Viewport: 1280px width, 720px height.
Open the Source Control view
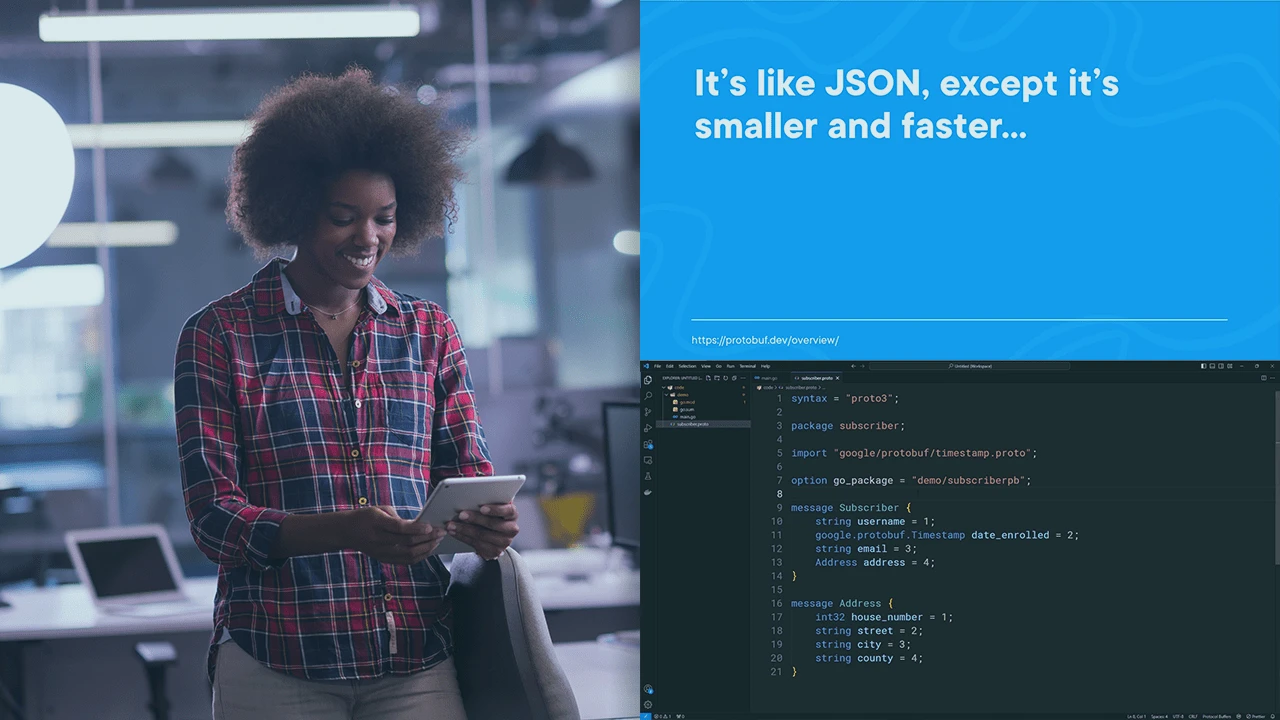pyautogui.click(x=648, y=412)
